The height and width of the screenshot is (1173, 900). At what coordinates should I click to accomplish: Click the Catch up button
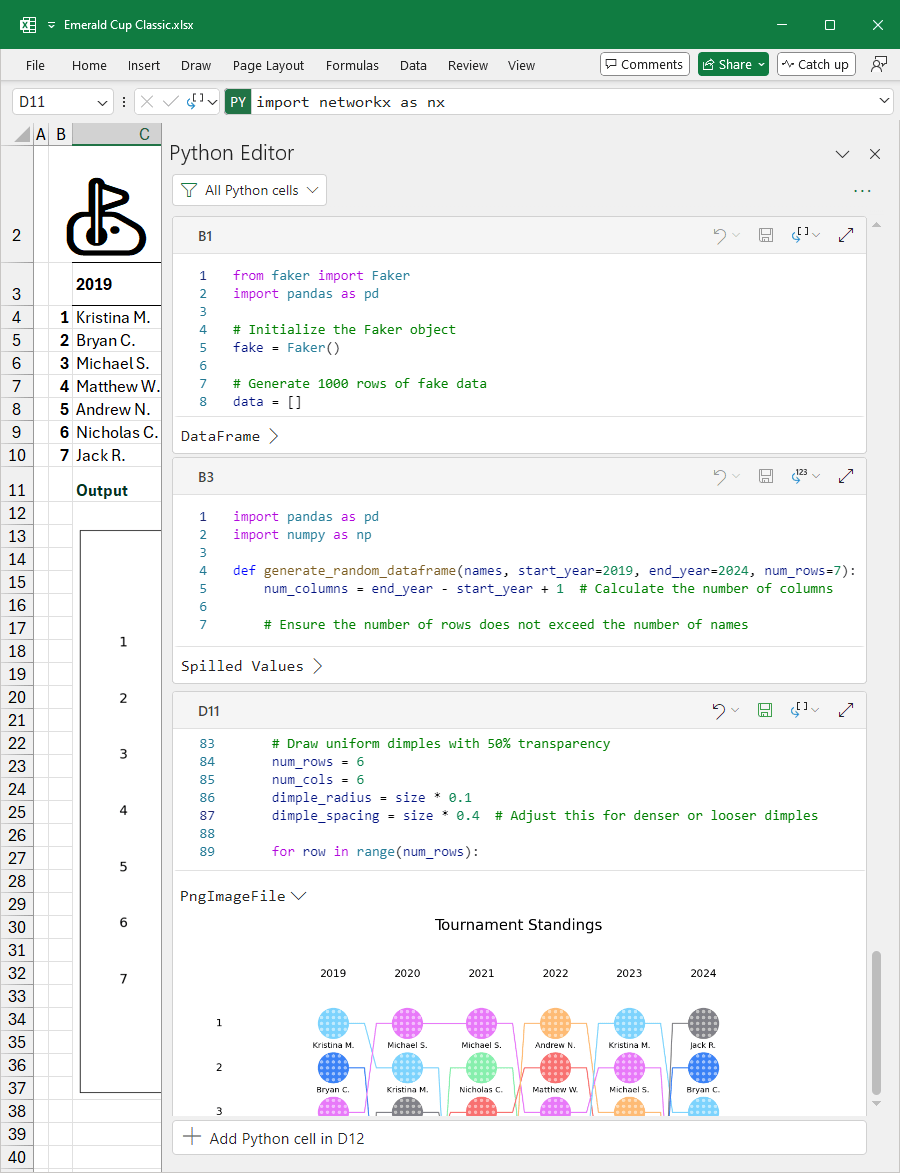(816, 64)
